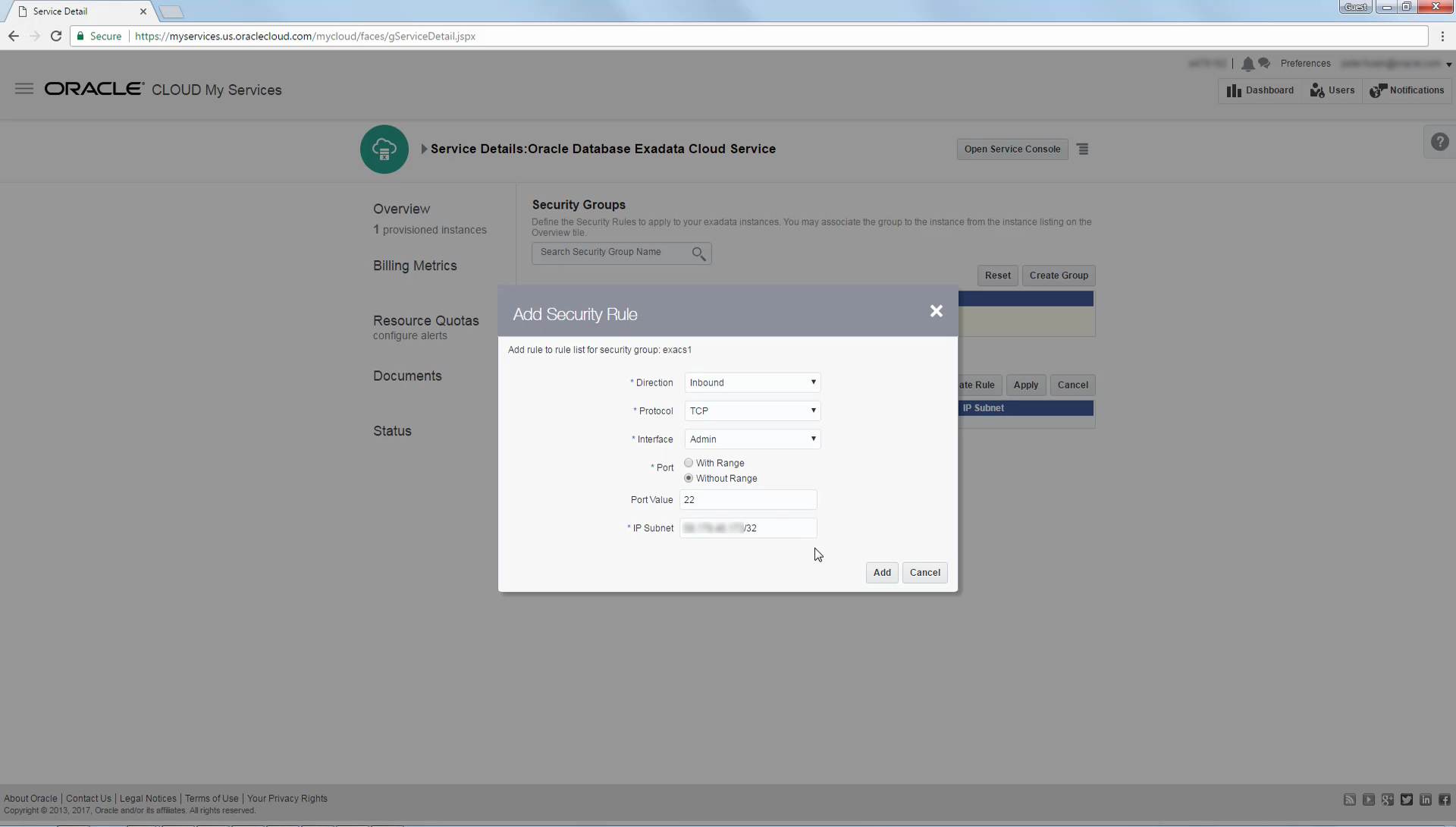Go to Resource Quotas

426,321
